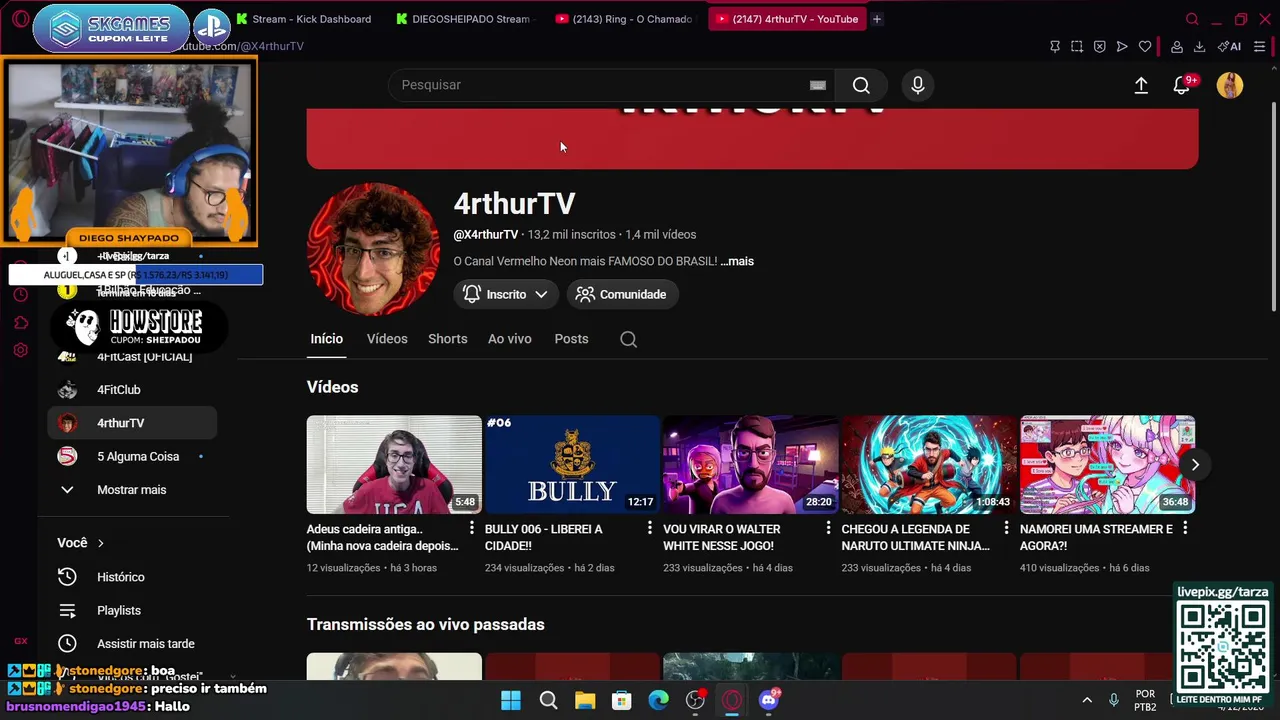Open the ad blocker shield icon
The image size is (1280, 720).
point(1099,46)
